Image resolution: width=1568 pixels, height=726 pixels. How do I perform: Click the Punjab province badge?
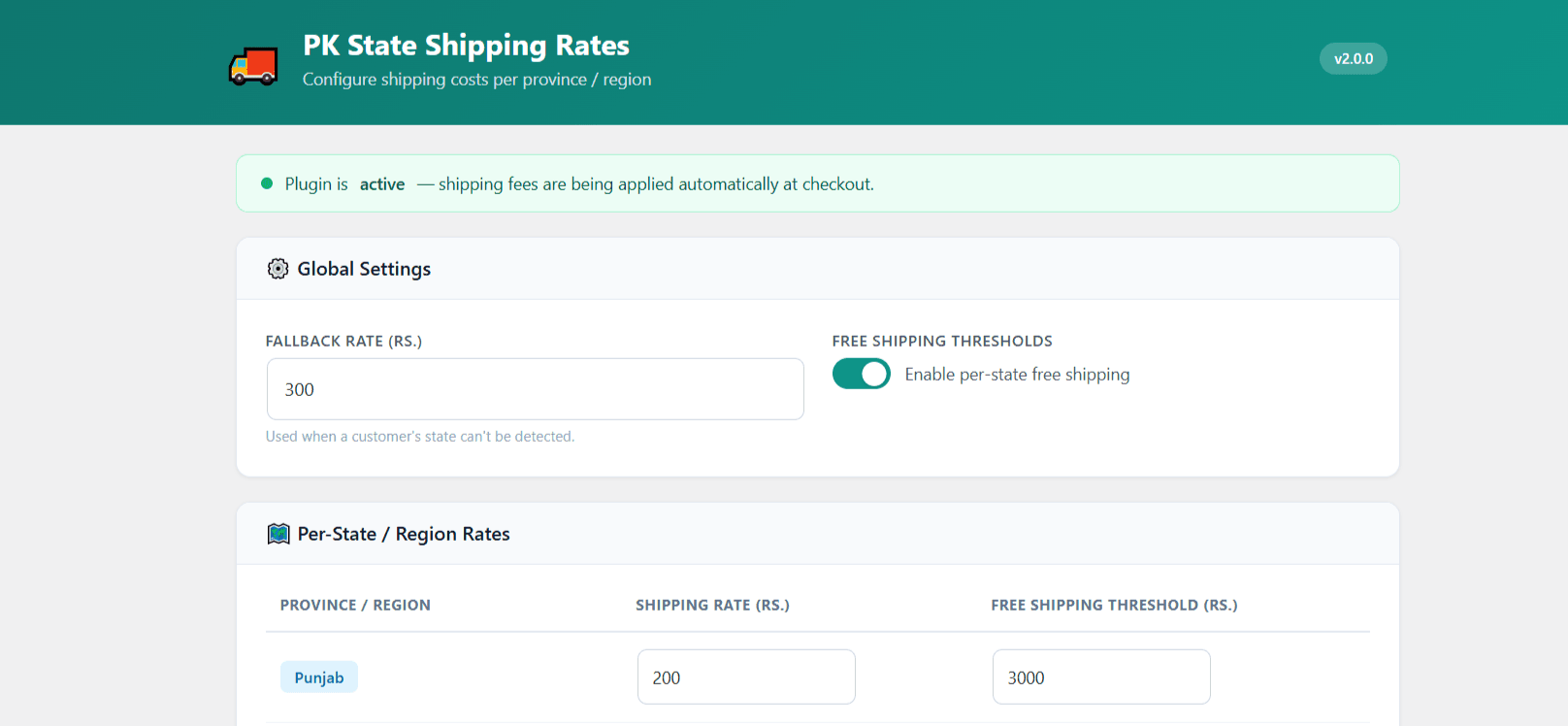click(319, 677)
